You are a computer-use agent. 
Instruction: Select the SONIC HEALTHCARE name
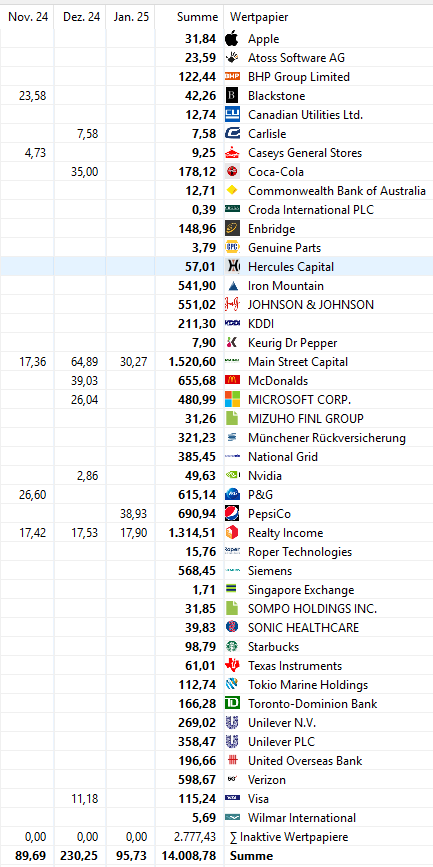click(304, 628)
